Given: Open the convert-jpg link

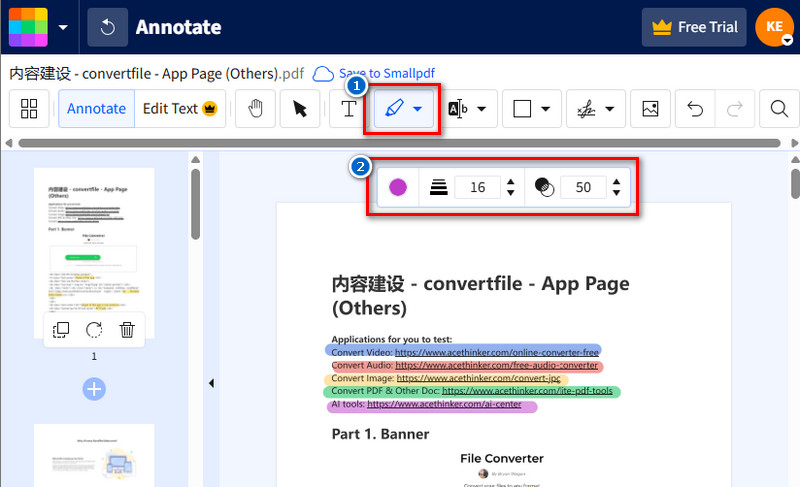Looking at the screenshot, I should coord(478,378).
